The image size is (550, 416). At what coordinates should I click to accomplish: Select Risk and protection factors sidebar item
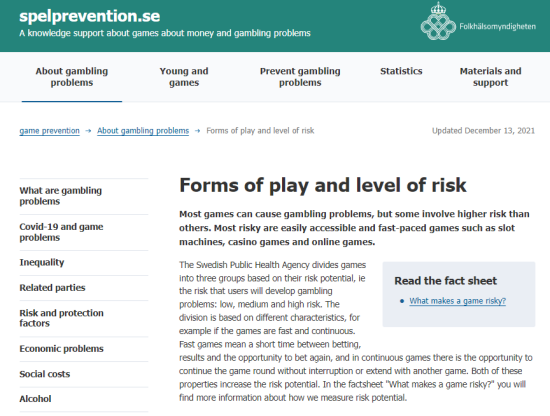click(x=83, y=318)
